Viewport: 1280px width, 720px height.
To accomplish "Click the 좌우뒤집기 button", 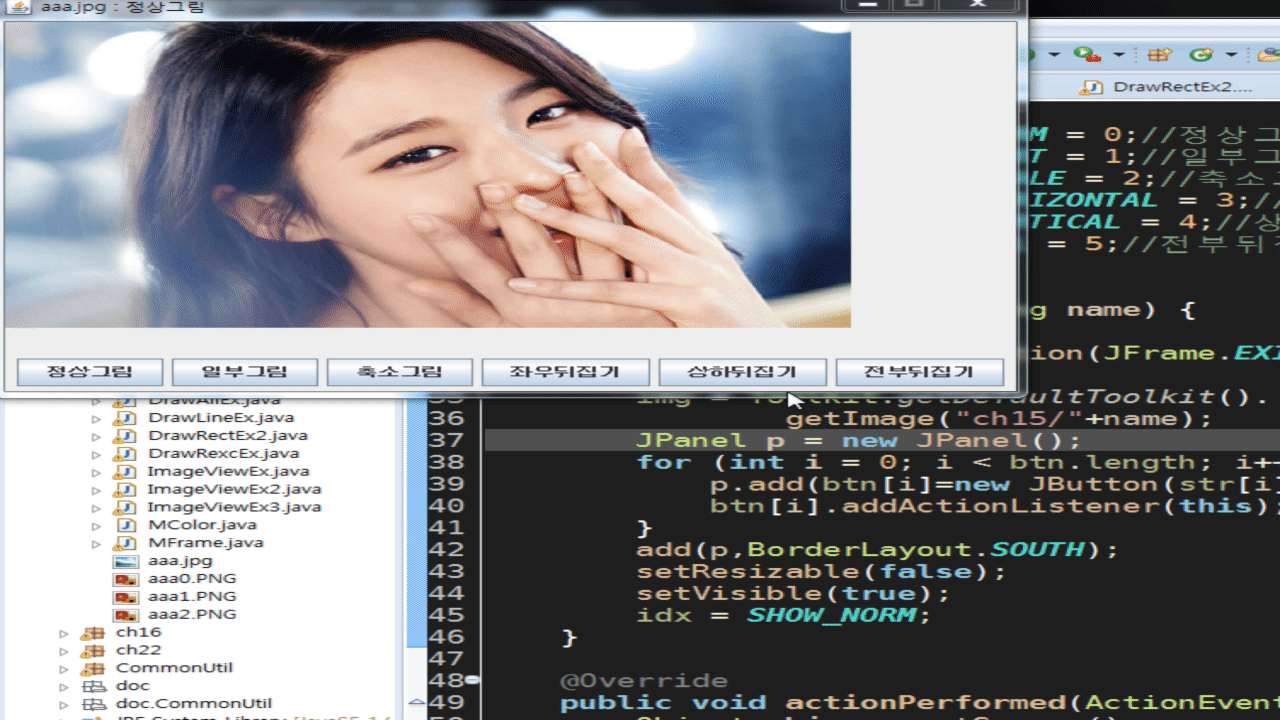I will pyautogui.click(x=565, y=372).
